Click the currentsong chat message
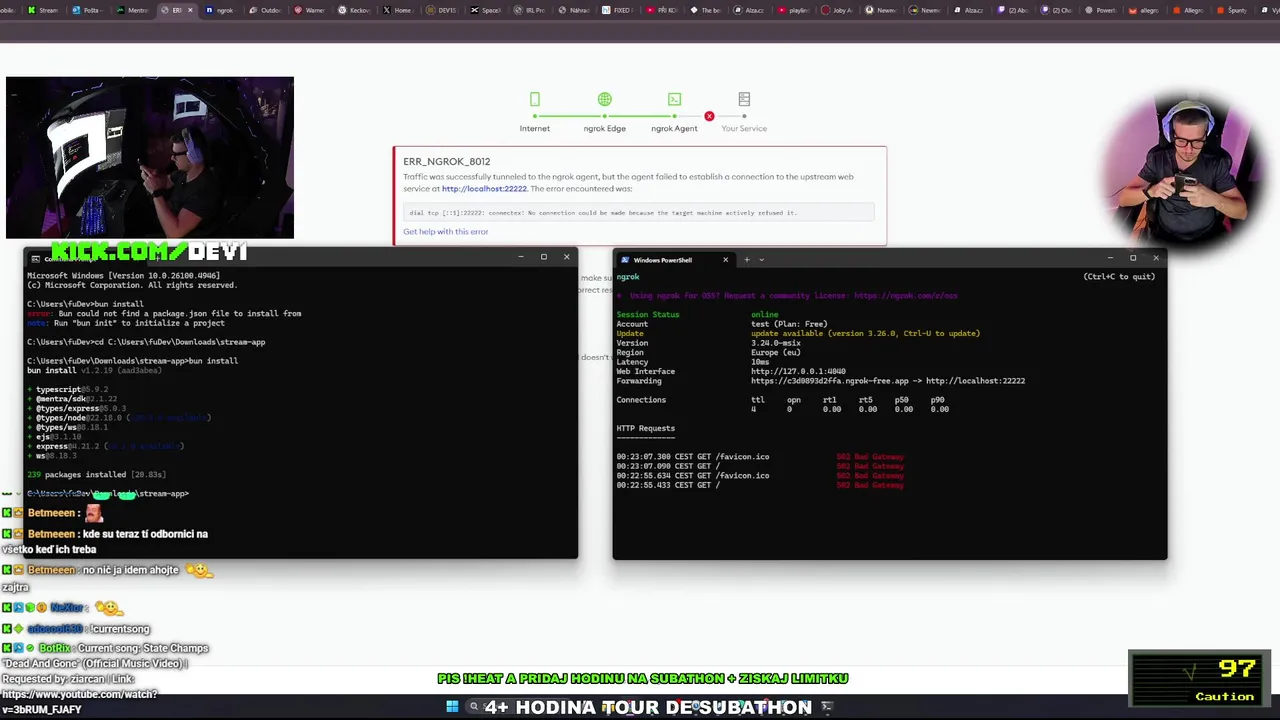Image resolution: width=1280 pixels, height=720 pixels. point(121,629)
